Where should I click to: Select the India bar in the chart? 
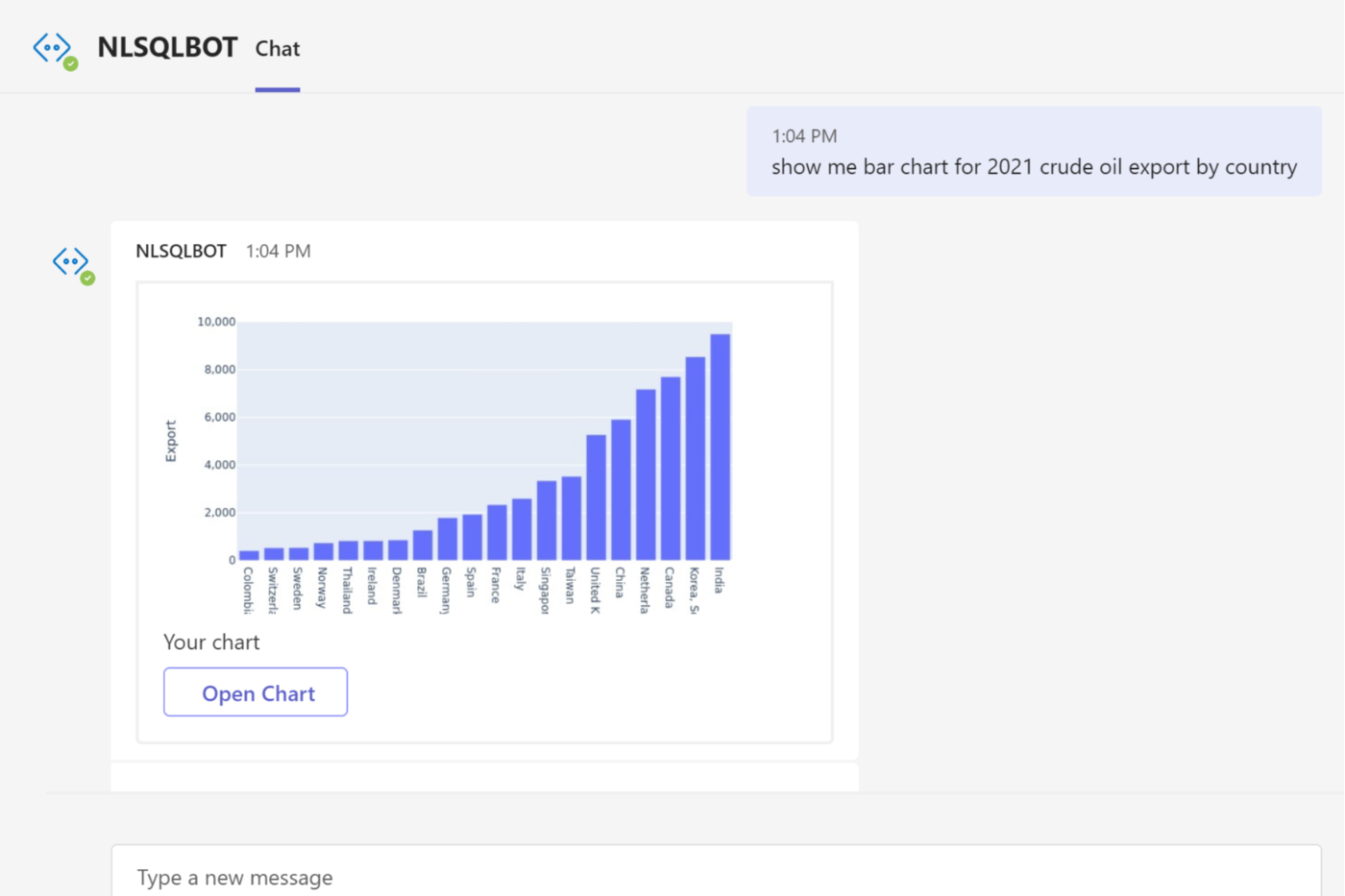click(720, 447)
